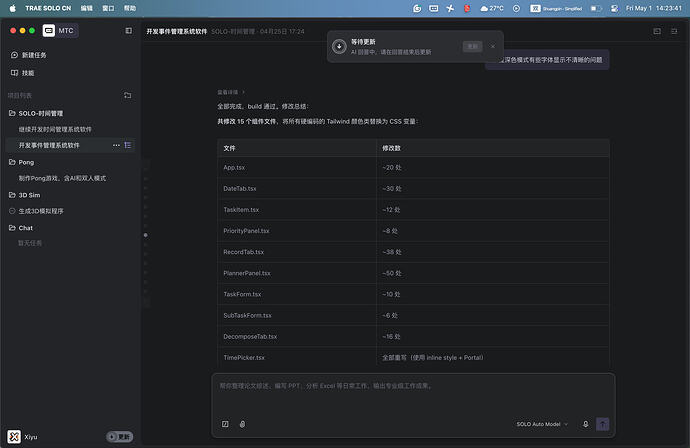
Task: Open the SOLO Auto Model dropdown
Action: tap(542, 424)
